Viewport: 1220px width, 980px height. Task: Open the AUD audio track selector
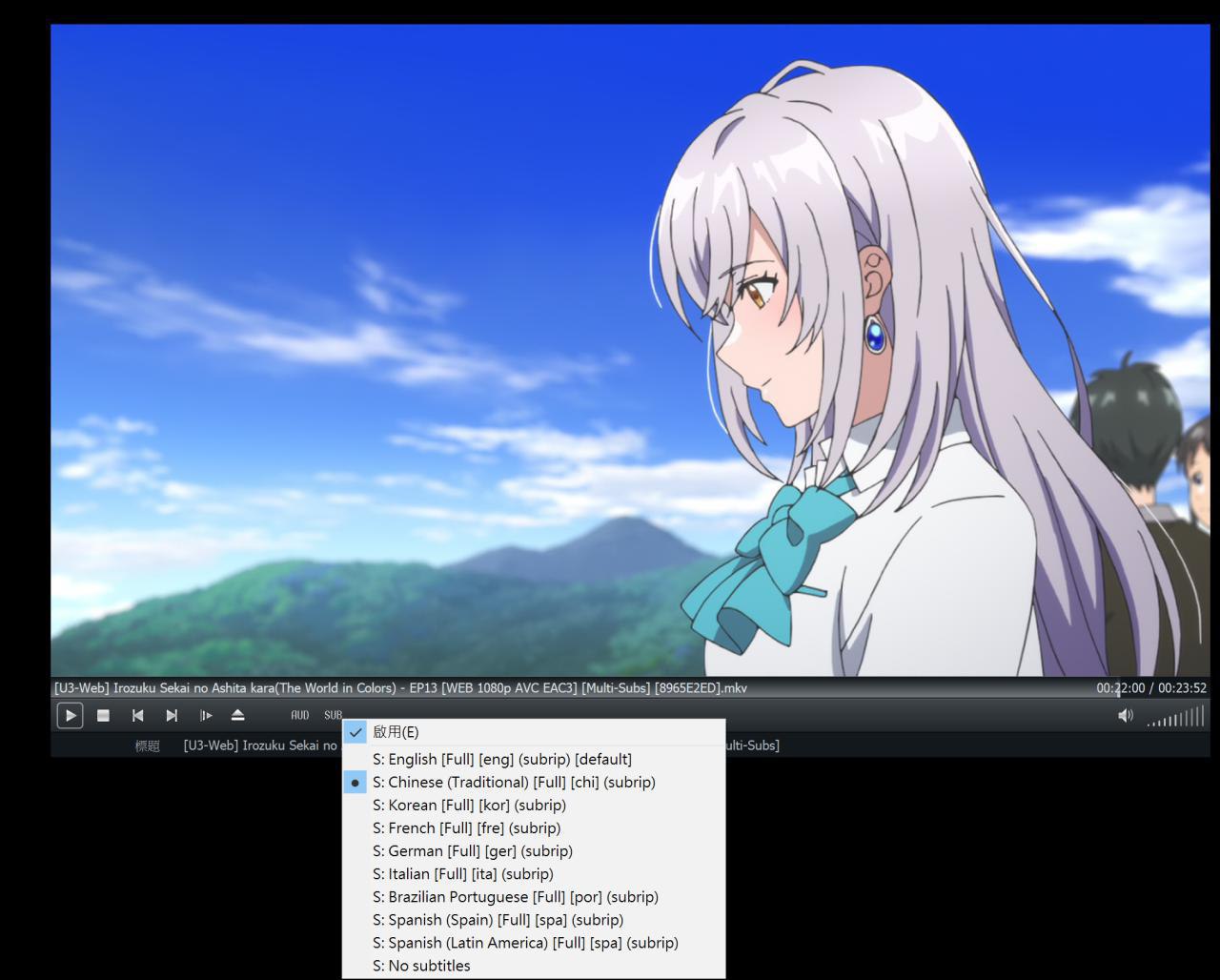pyautogui.click(x=300, y=715)
